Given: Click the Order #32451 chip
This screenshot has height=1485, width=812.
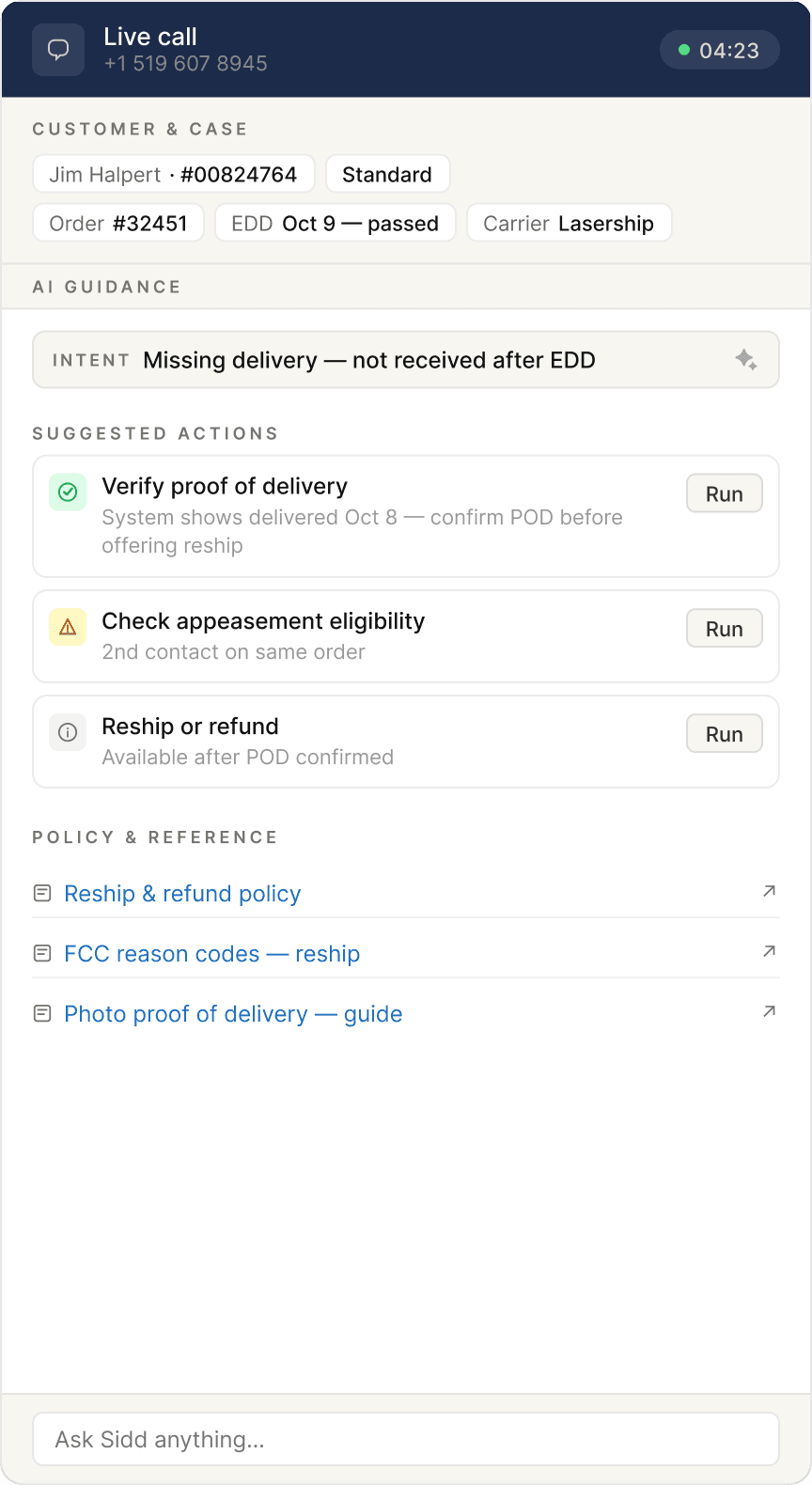Looking at the screenshot, I should click(x=118, y=224).
